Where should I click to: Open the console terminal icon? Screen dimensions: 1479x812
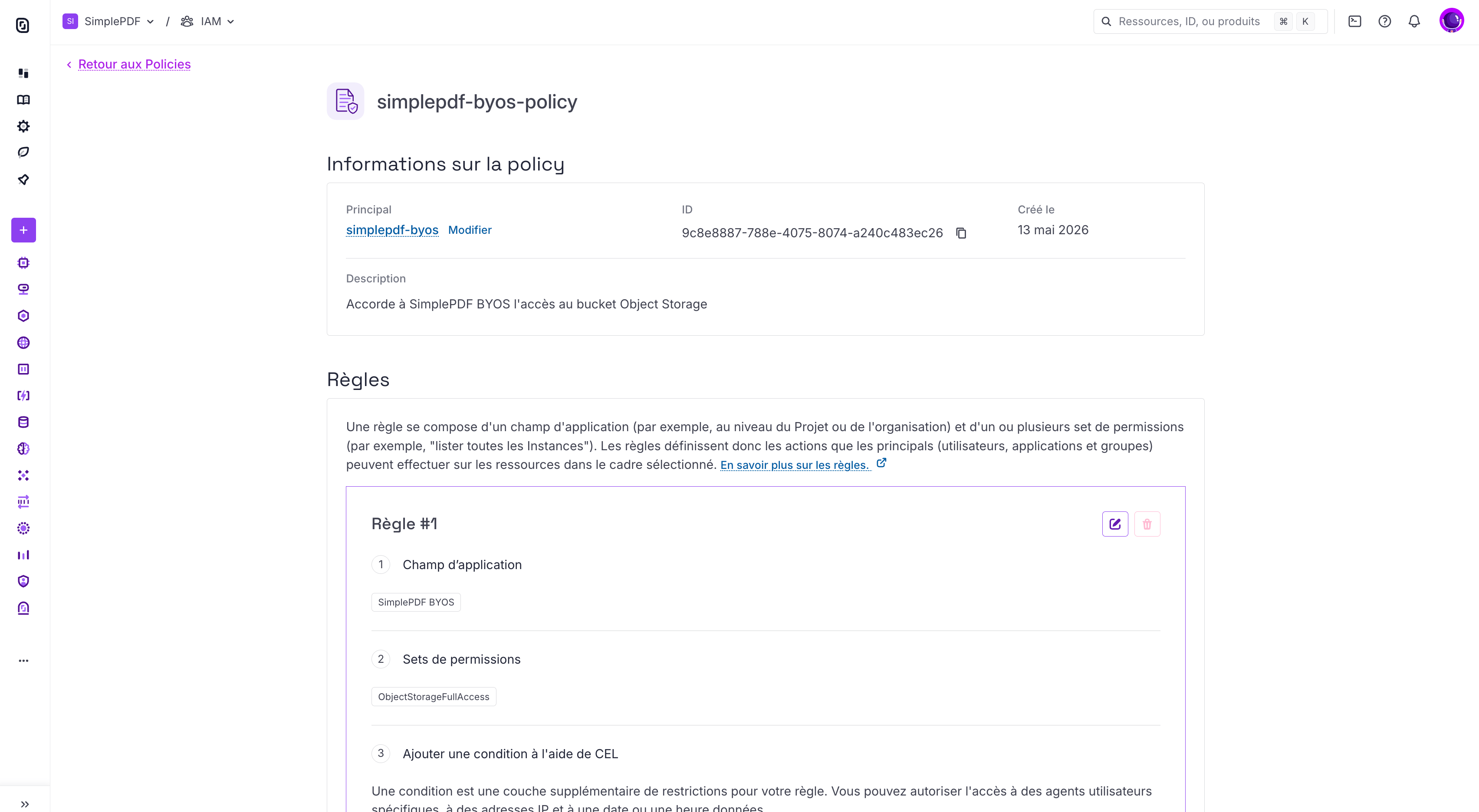click(1354, 21)
